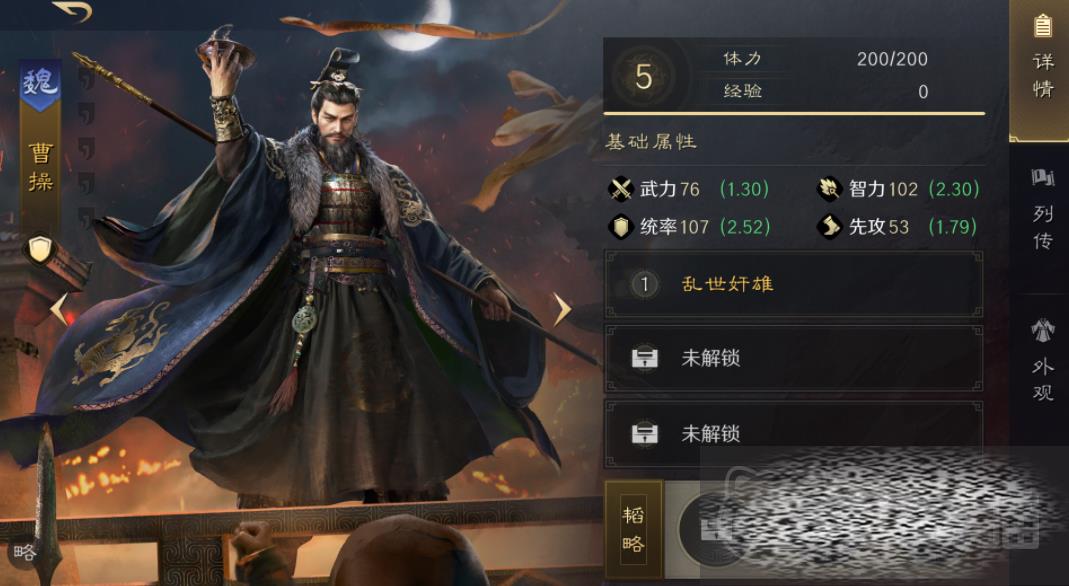Open the 韬略 strategy button
Viewport: 1069px width, 586px height.
[633, 529]
